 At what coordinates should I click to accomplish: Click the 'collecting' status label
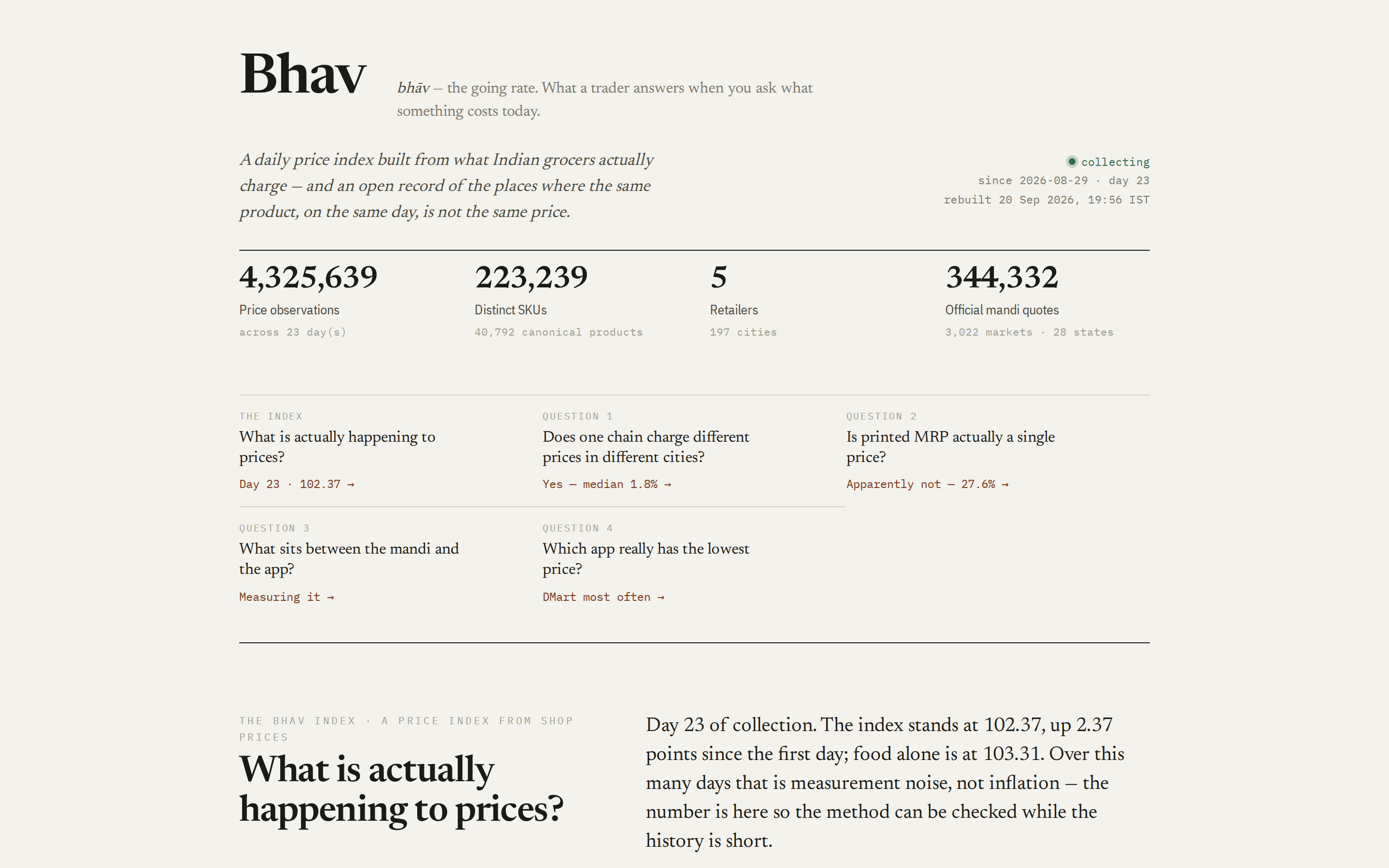click(1115, 162)
